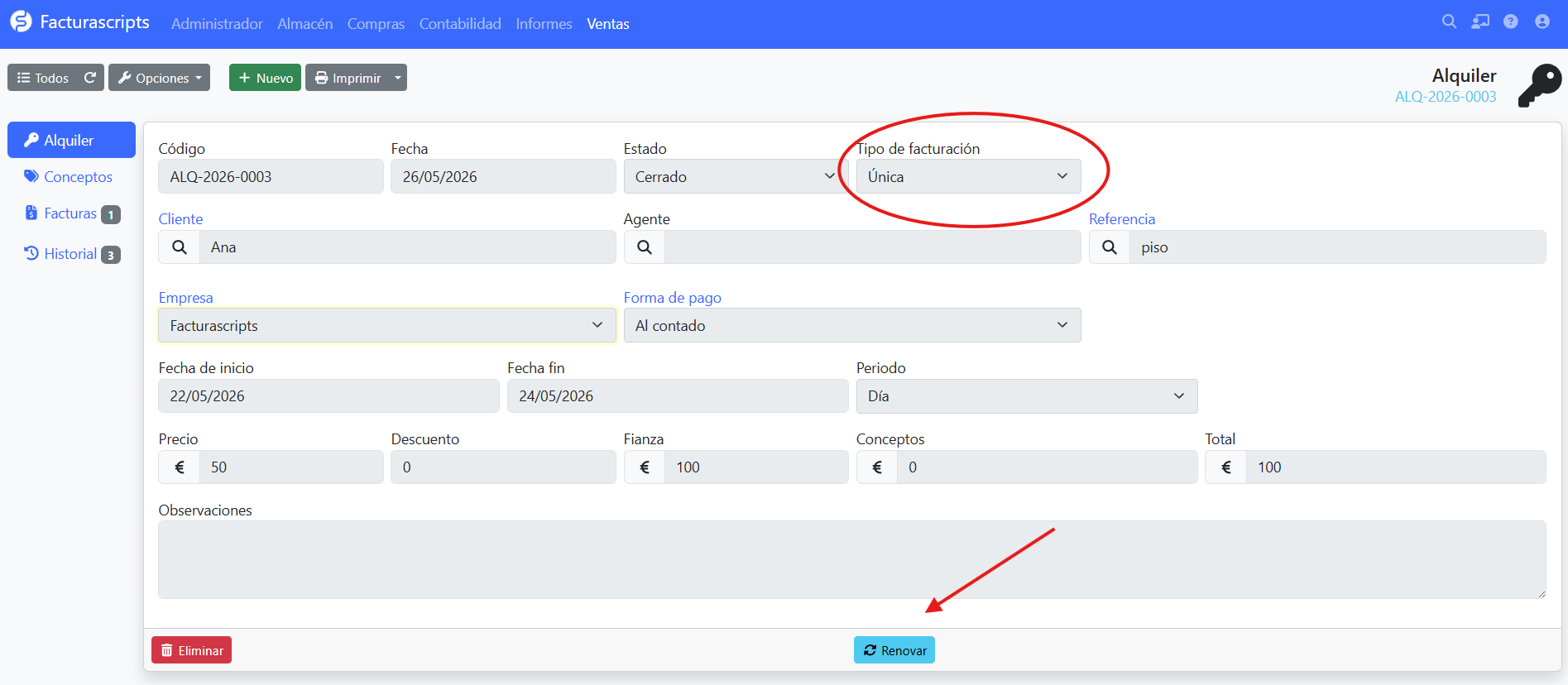Select the Alquiler sidebar tab
The image size is (1568, 685).
click(71, 140)
